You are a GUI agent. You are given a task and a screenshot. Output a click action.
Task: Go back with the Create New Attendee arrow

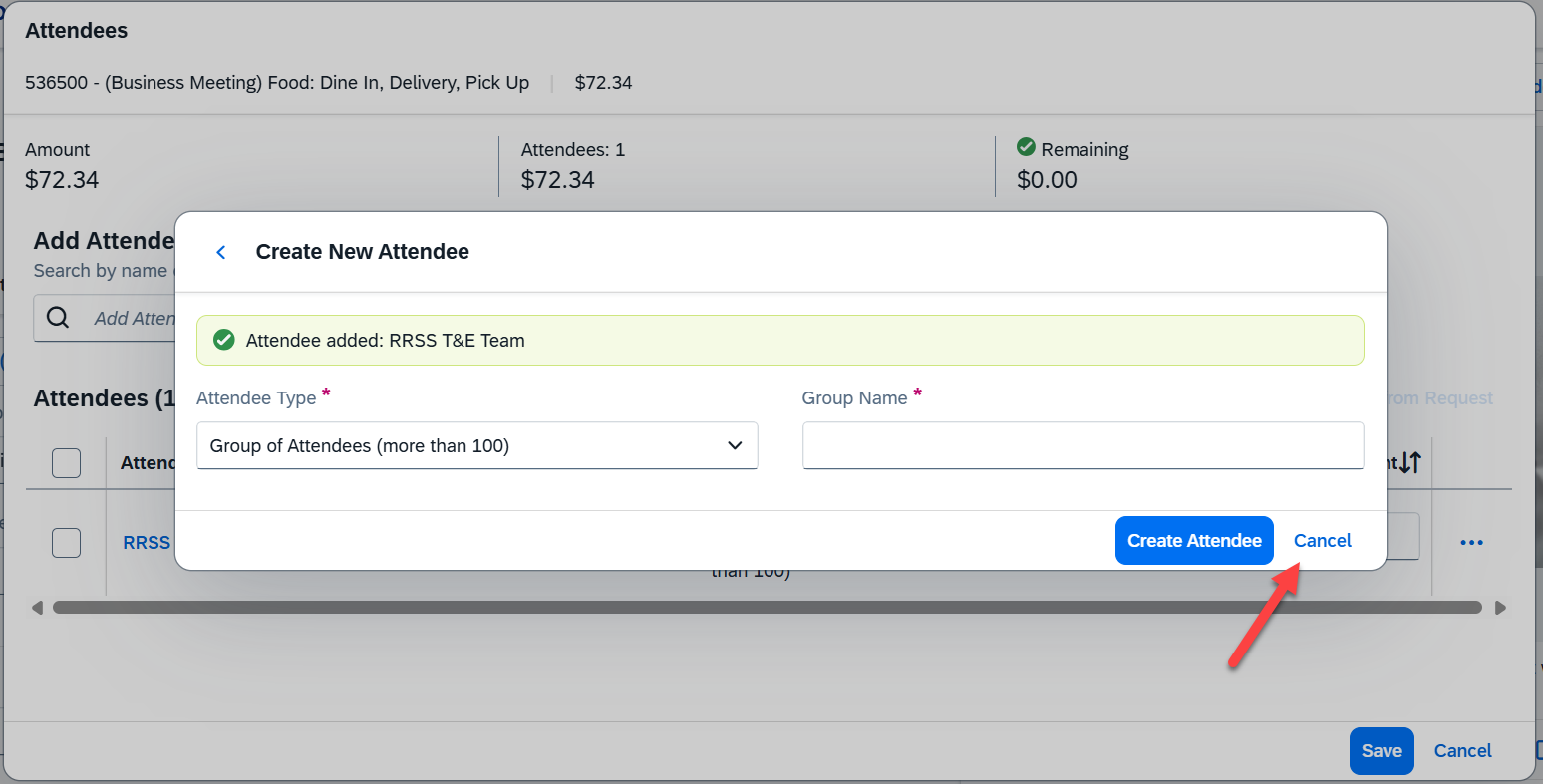tap(221, 252)
